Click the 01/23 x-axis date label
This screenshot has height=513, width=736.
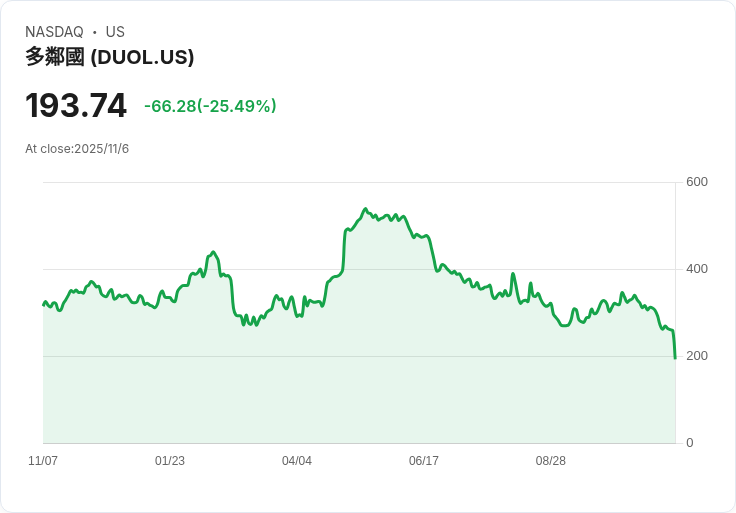coord(170,460)
